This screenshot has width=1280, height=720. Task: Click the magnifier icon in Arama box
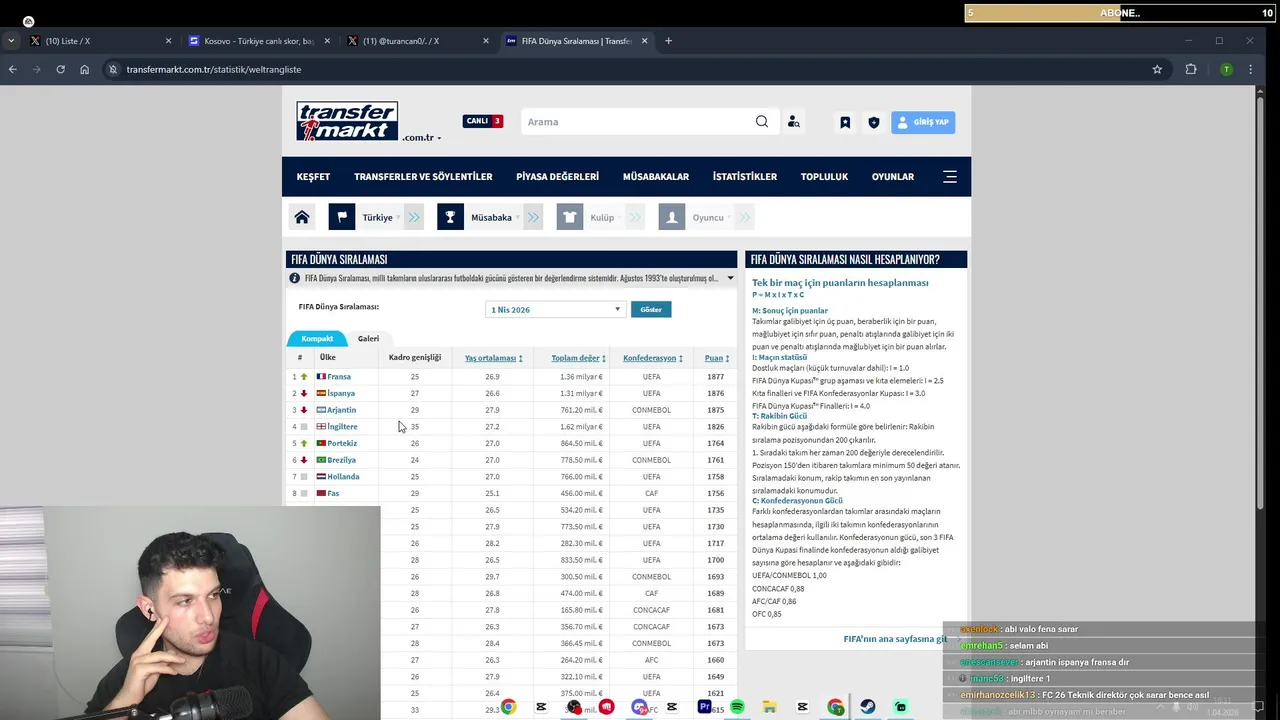tap(762, 122)
